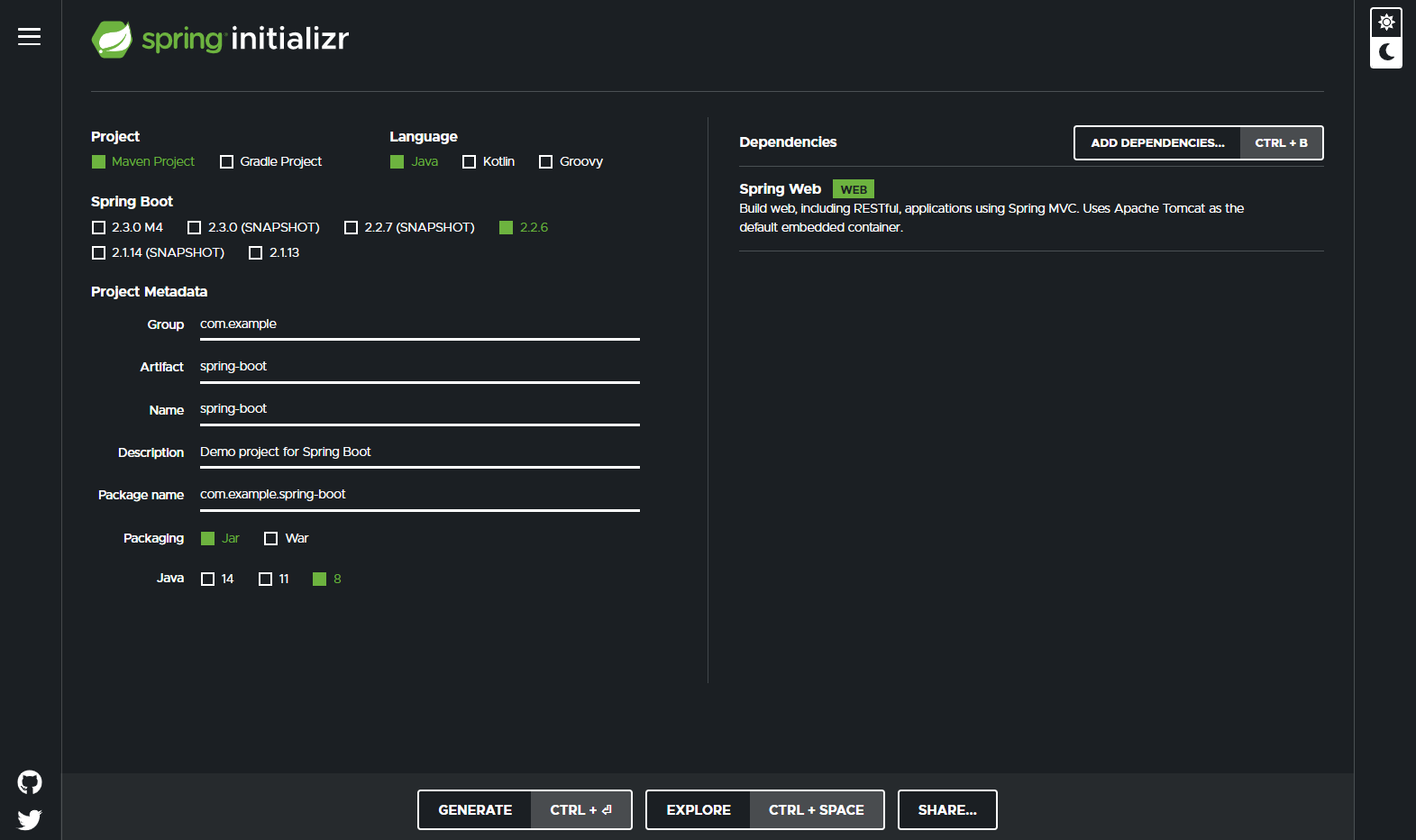Open the GitHub link icon
The height and width of the screenshot is (840, 1416).
click(30, 782)
